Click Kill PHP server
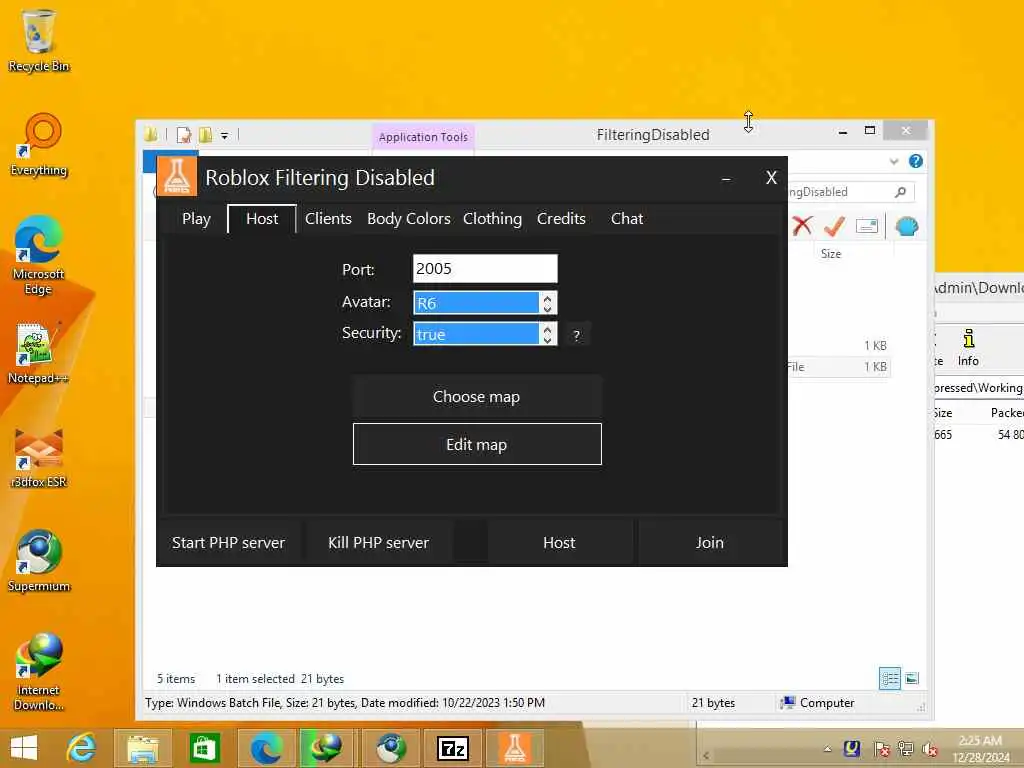This screenshot has width=1024, height=768. (378, 543)
